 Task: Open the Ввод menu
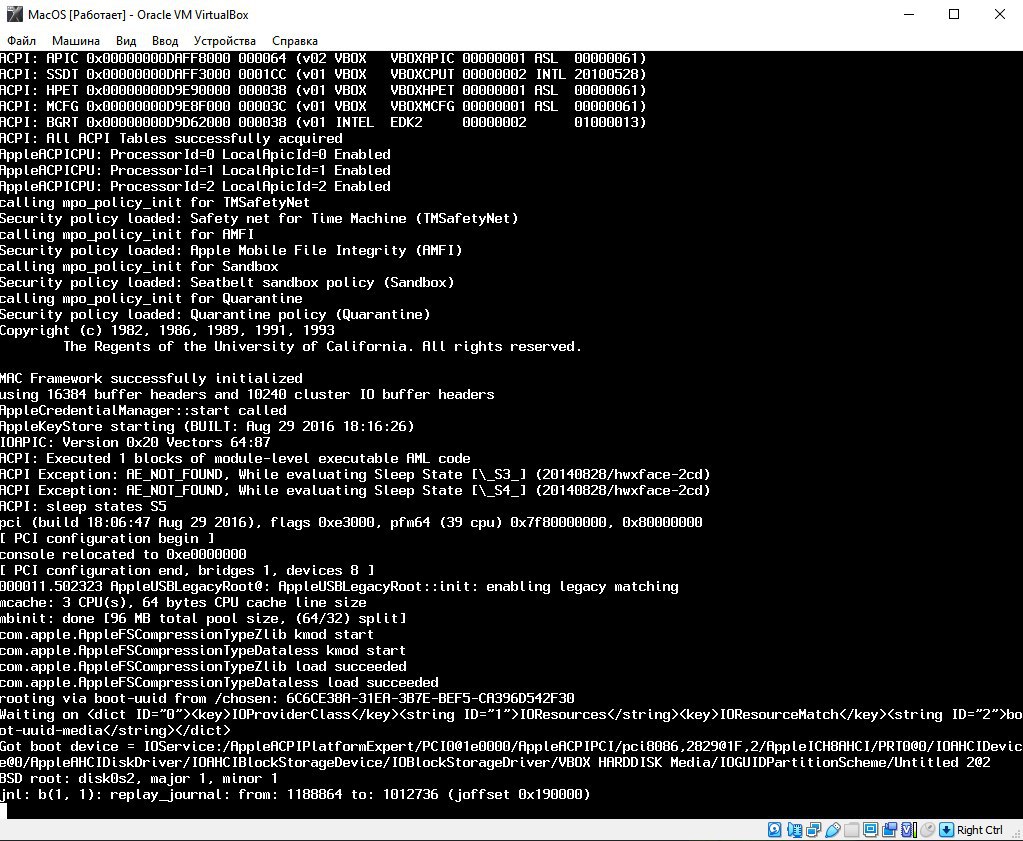click(x=165, y=40)
